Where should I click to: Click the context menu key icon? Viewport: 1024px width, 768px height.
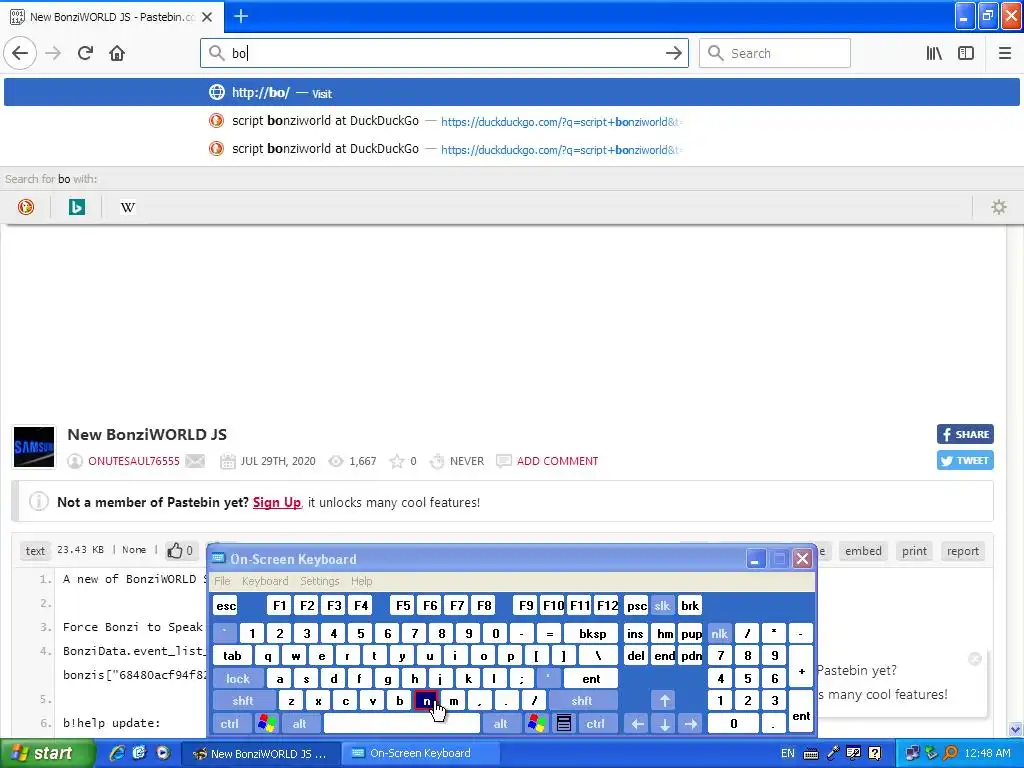coord(564,724)
